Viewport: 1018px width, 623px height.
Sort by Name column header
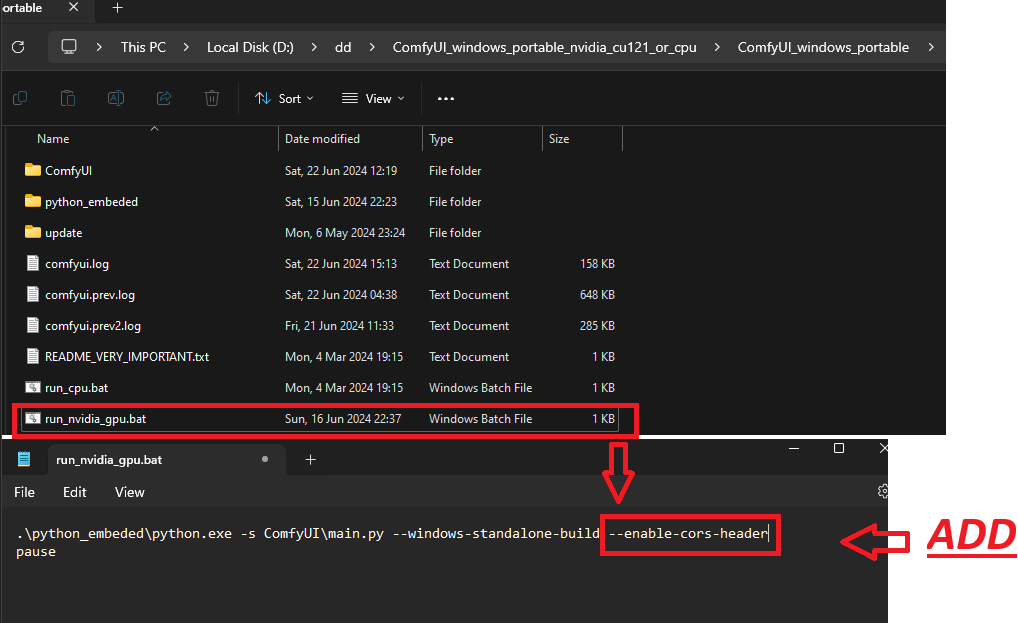(x=53, y=139)
